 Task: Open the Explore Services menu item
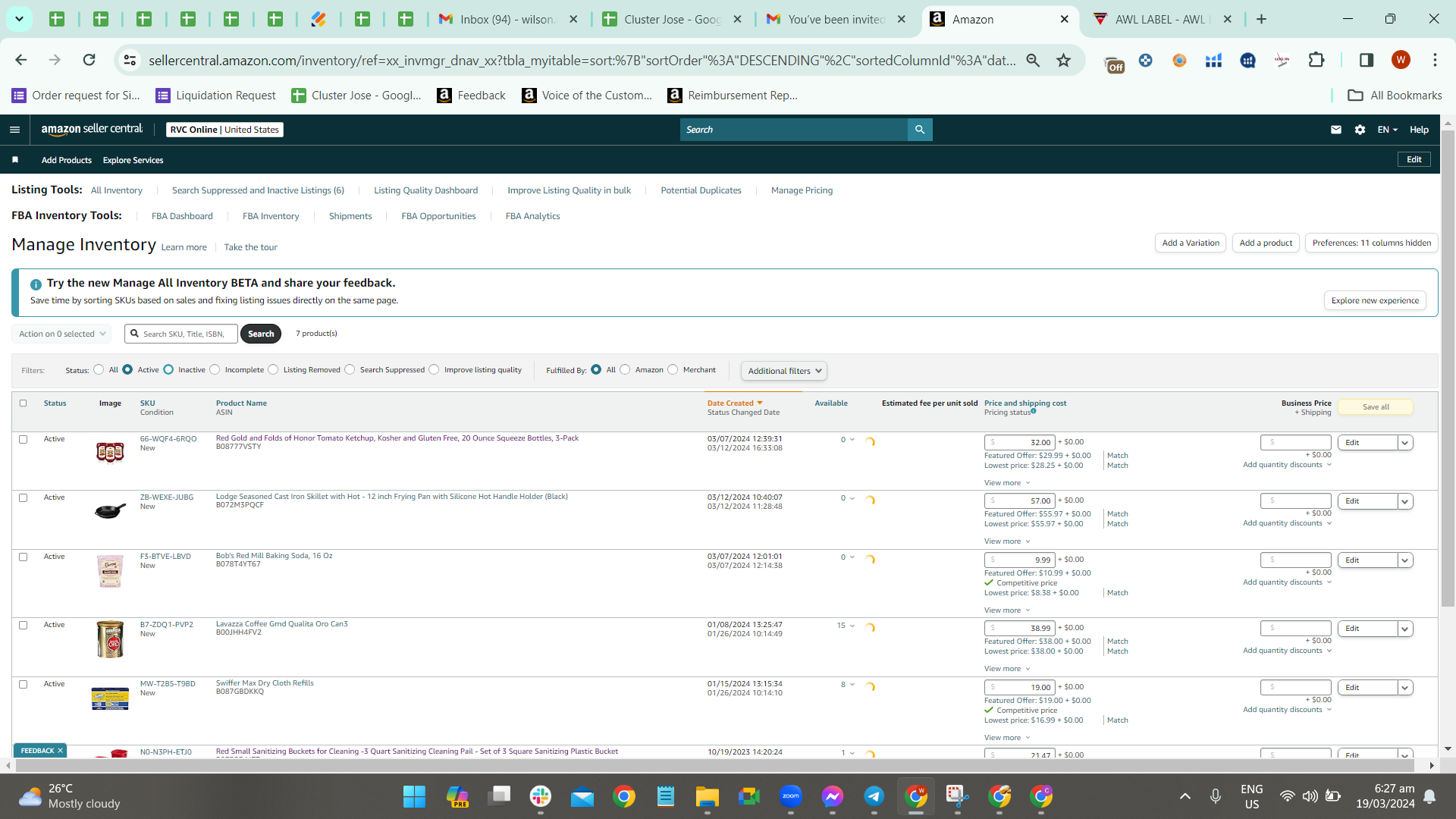click(133, 160)
